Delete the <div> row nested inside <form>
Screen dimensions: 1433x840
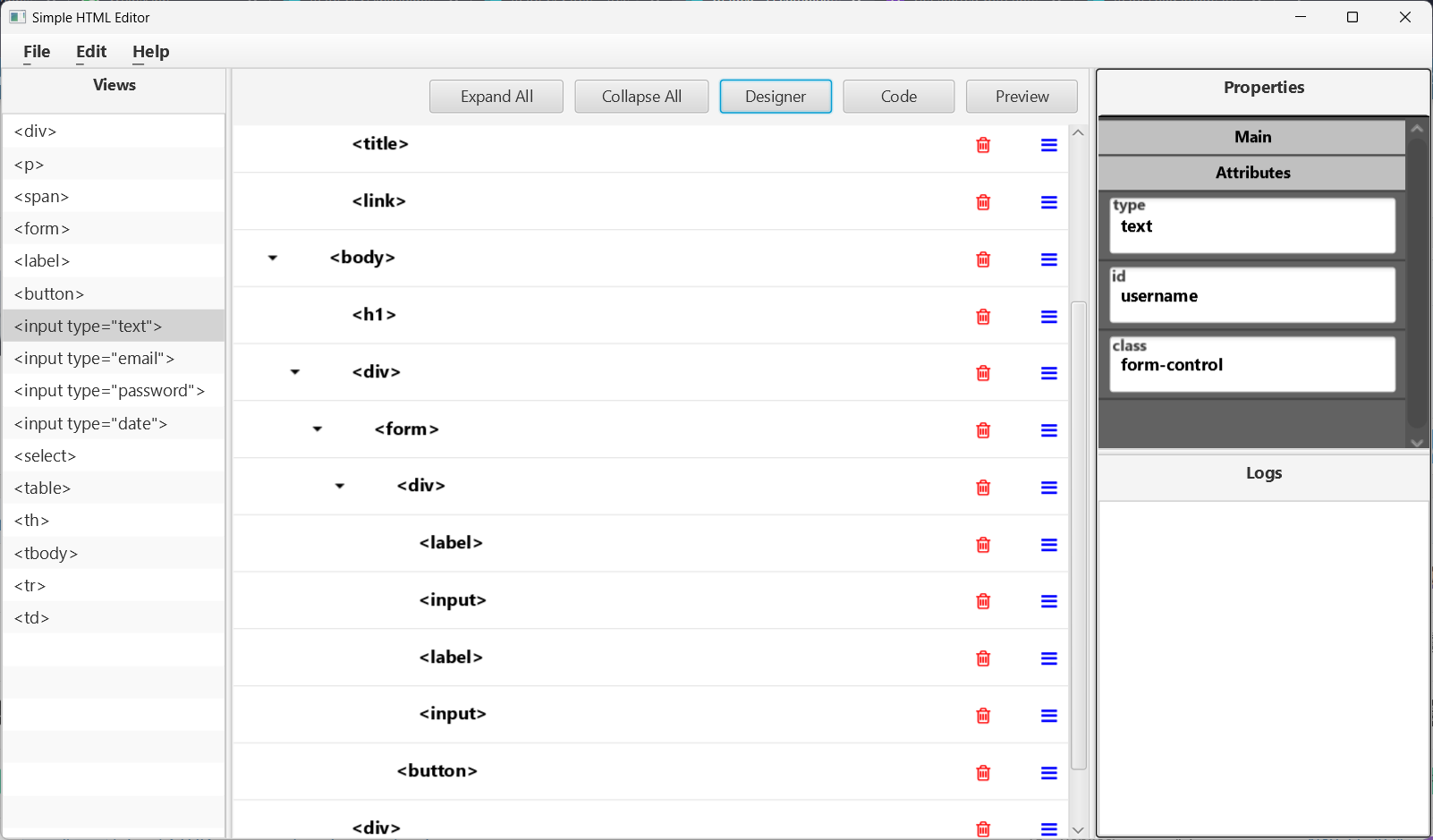pyautogui.click(x=983, y=488)
